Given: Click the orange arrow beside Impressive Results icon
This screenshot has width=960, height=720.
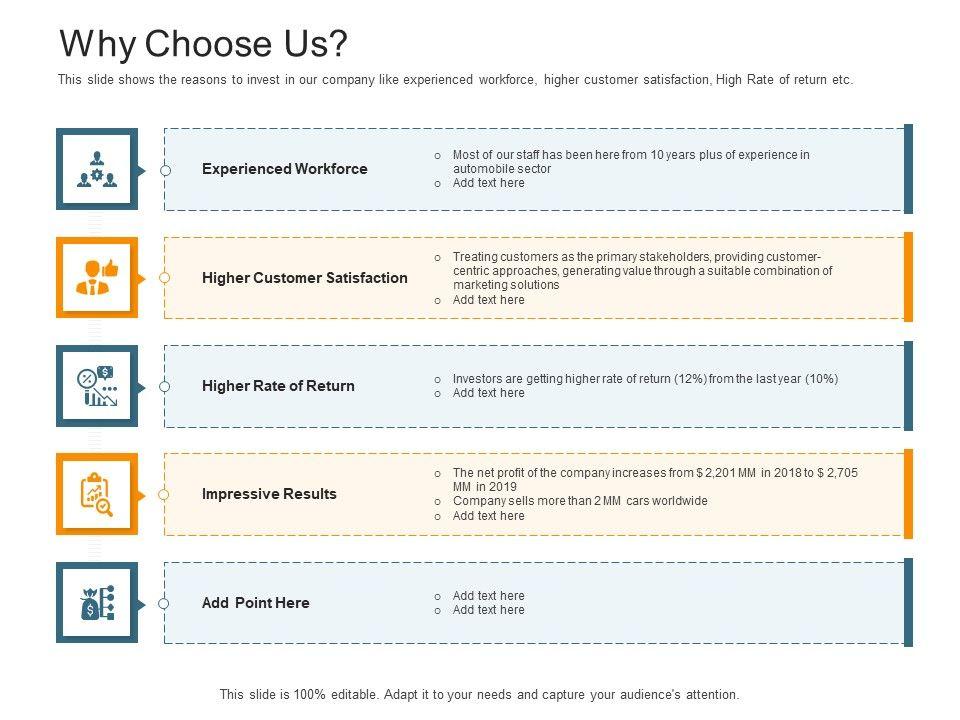Looking at the screenshot, I should pyautogui.click(x=142, y=495).
